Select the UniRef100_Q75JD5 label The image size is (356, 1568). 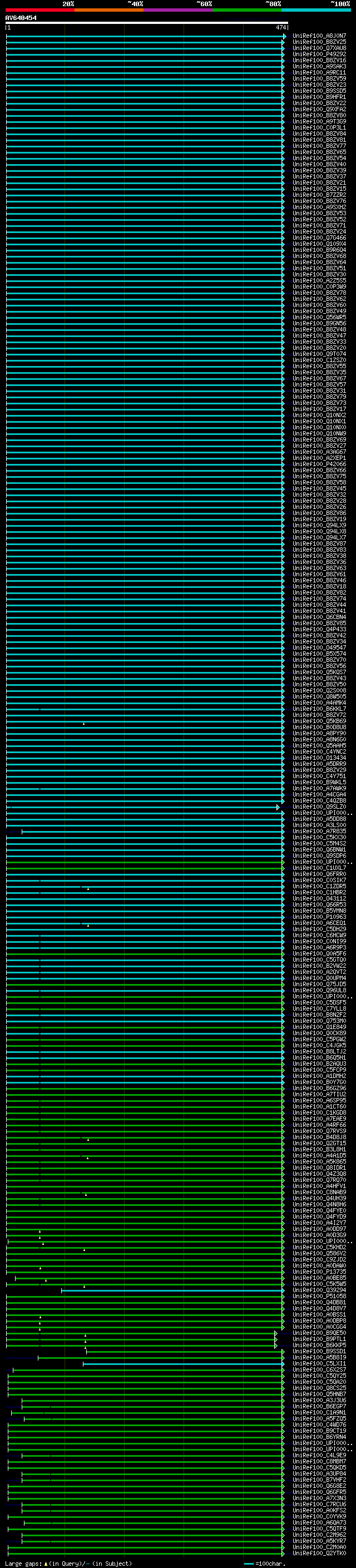point(319,985)
